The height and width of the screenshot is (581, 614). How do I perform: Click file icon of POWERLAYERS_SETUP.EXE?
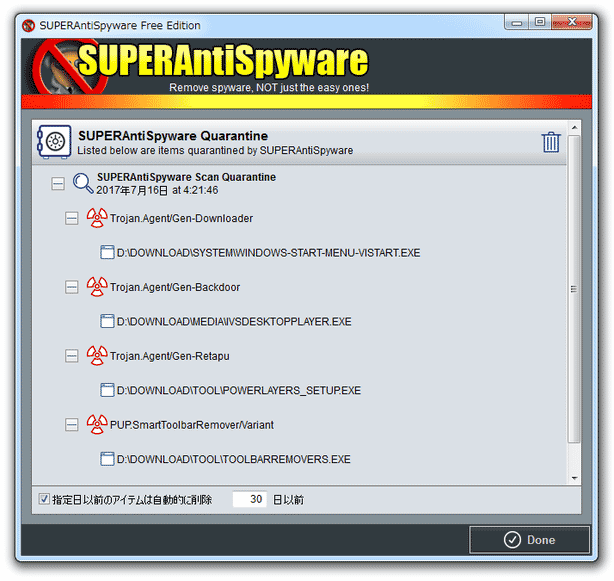pyautogui.click(x=107, y=390)
